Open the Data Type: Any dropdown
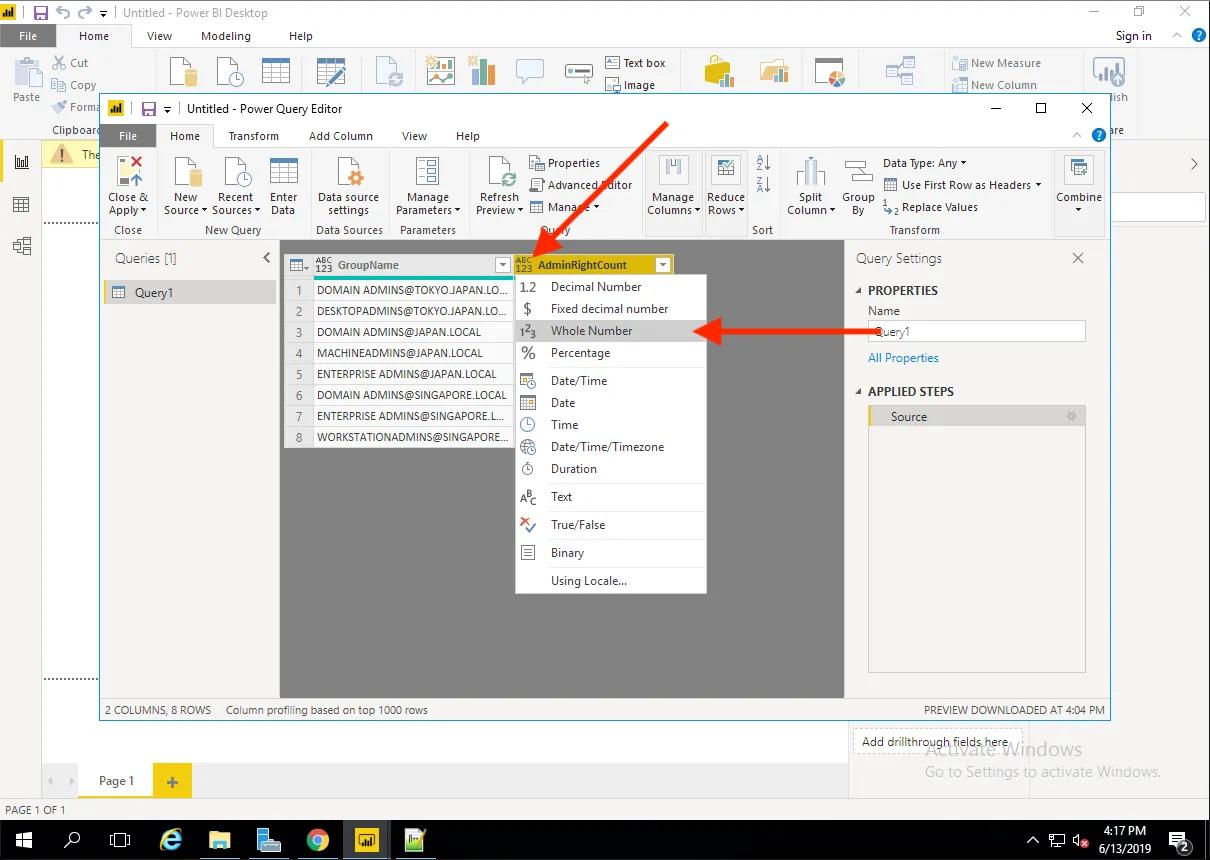This screenshot has height=860, width=1210. [x=925, y=163]
